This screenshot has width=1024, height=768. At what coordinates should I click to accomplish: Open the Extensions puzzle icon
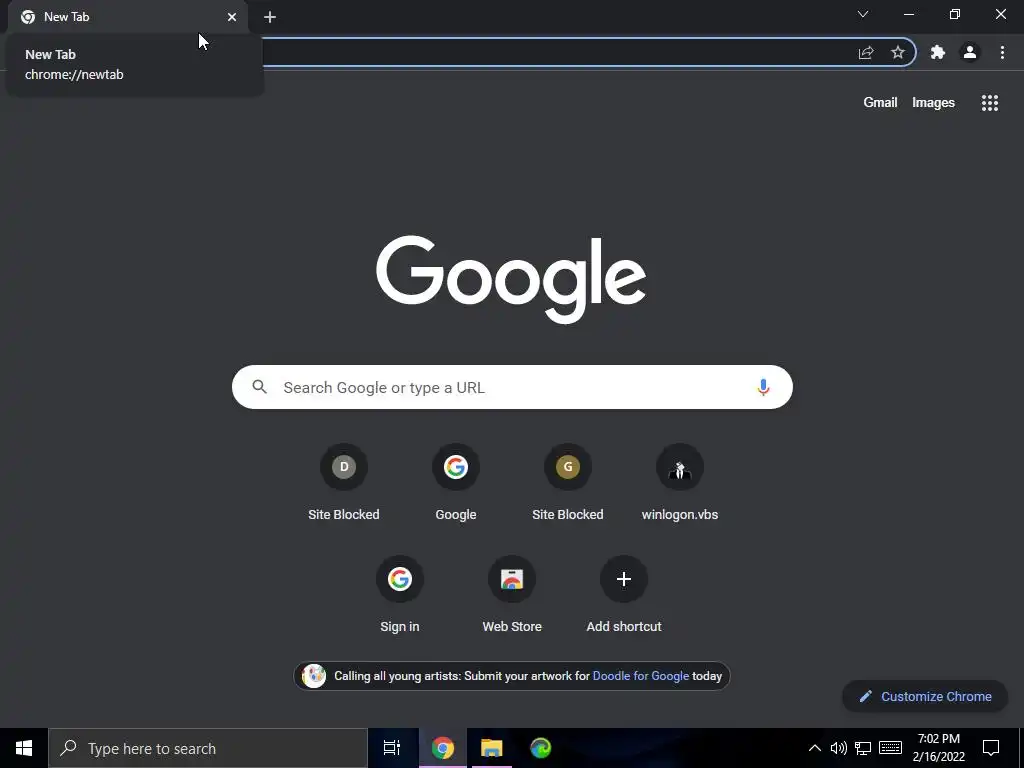click(938, 52)
